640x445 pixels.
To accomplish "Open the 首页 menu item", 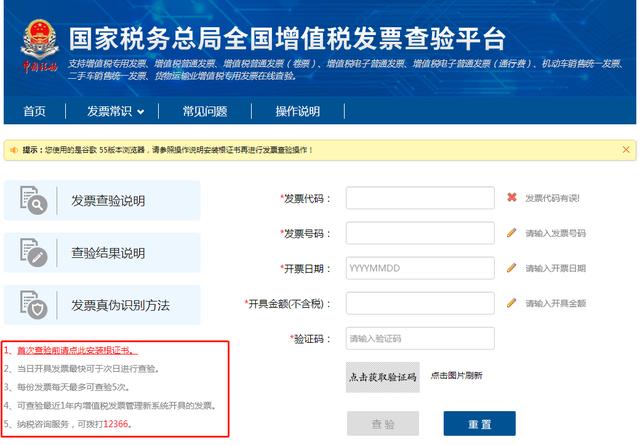I will click(34, 111).
